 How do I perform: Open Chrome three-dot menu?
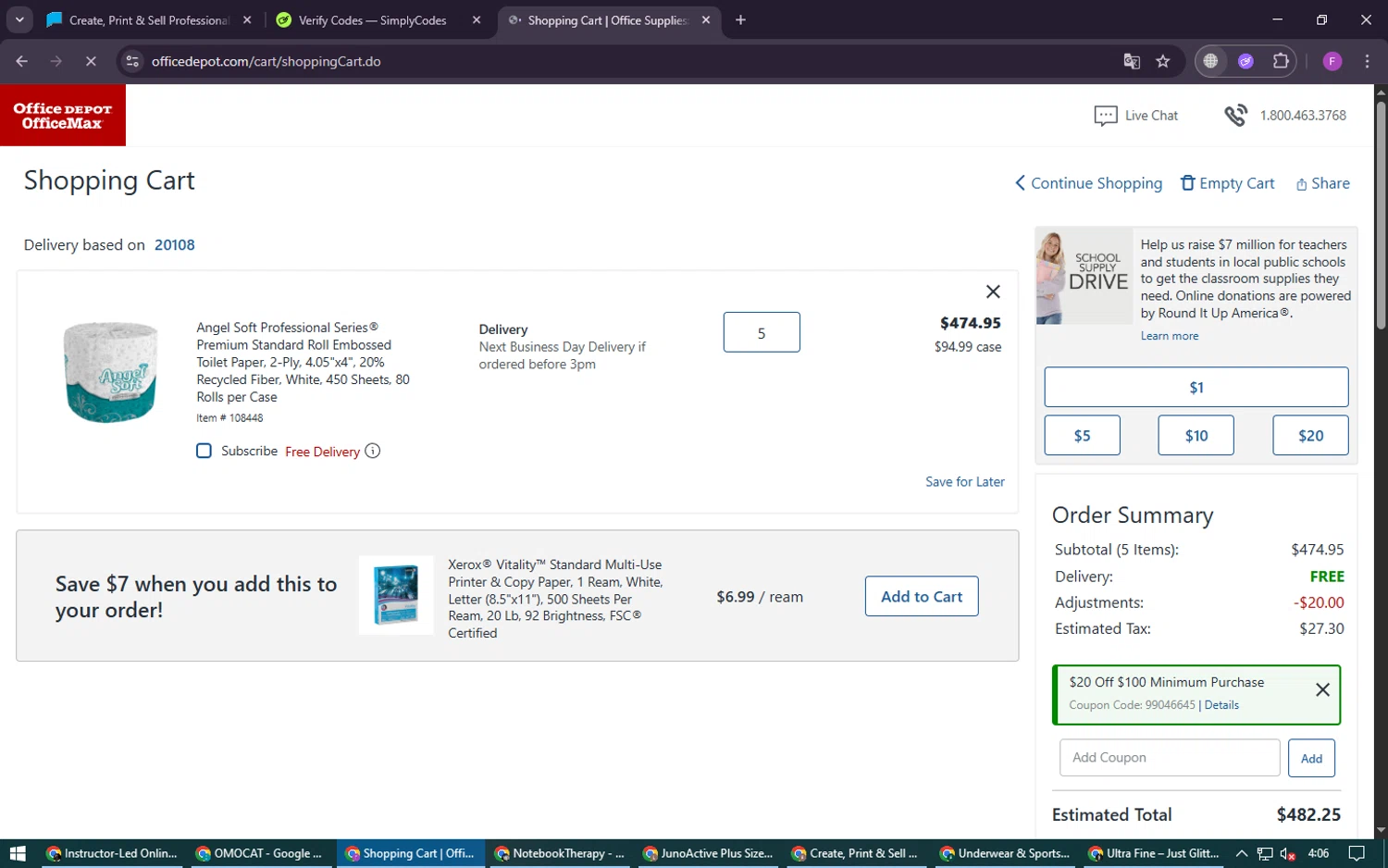(x=1367, y=61)
